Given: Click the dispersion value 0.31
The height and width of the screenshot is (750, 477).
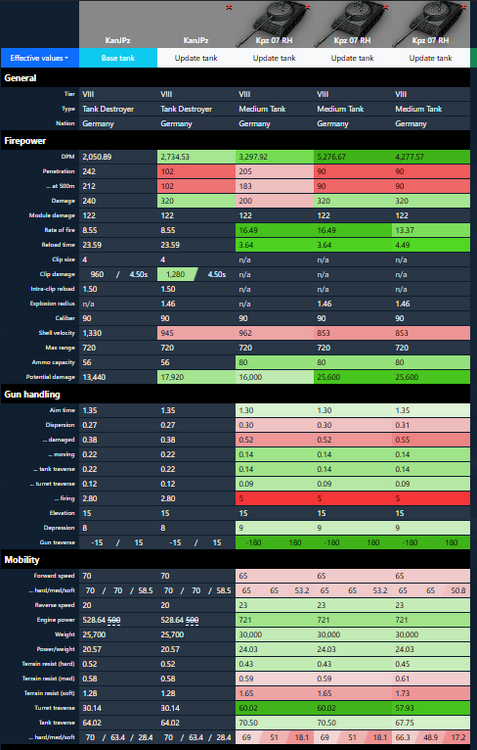Looking at the screenshot, I should [402, 425].
